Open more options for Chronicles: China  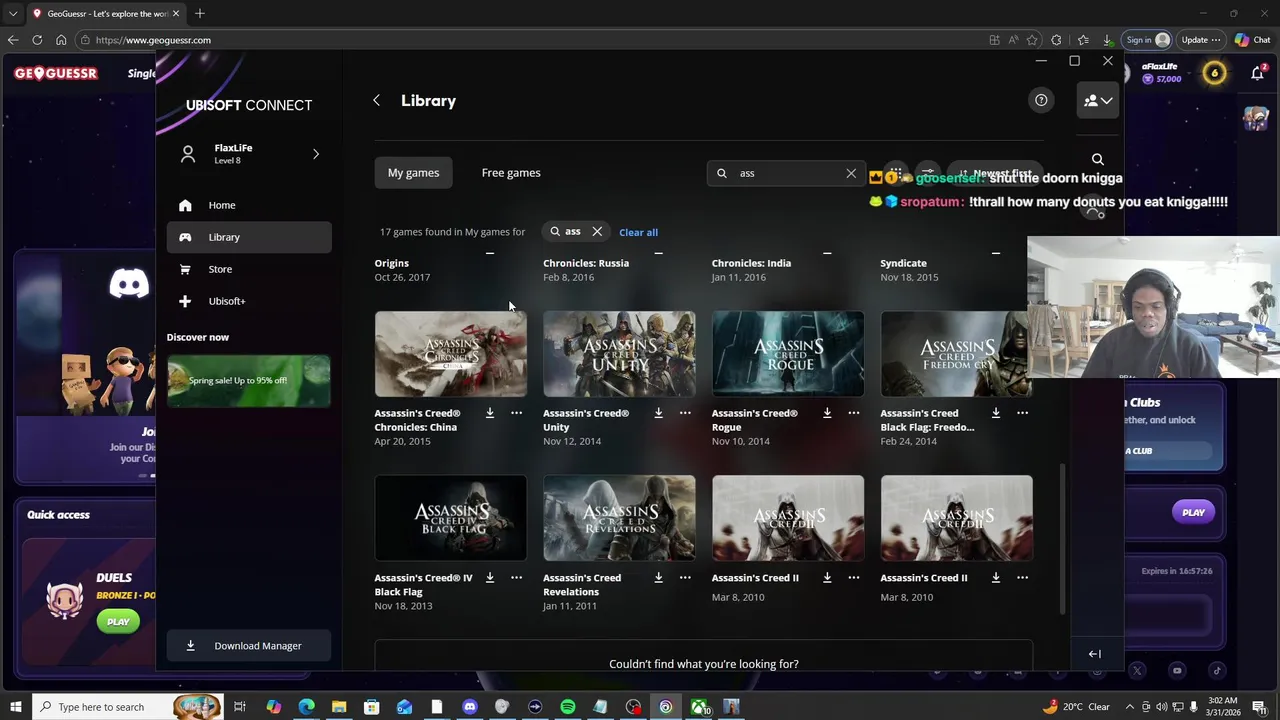pyautogui.click(x=516, y=413)
